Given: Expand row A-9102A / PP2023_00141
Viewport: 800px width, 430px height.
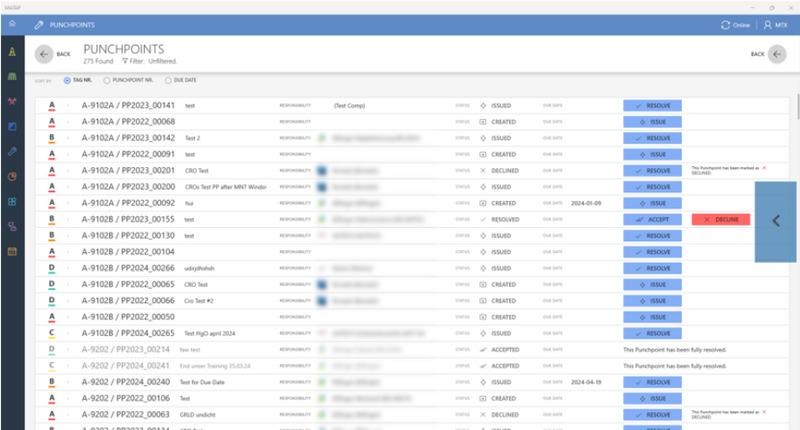Looking at the screenshot, I should click(x=67, y=104).
